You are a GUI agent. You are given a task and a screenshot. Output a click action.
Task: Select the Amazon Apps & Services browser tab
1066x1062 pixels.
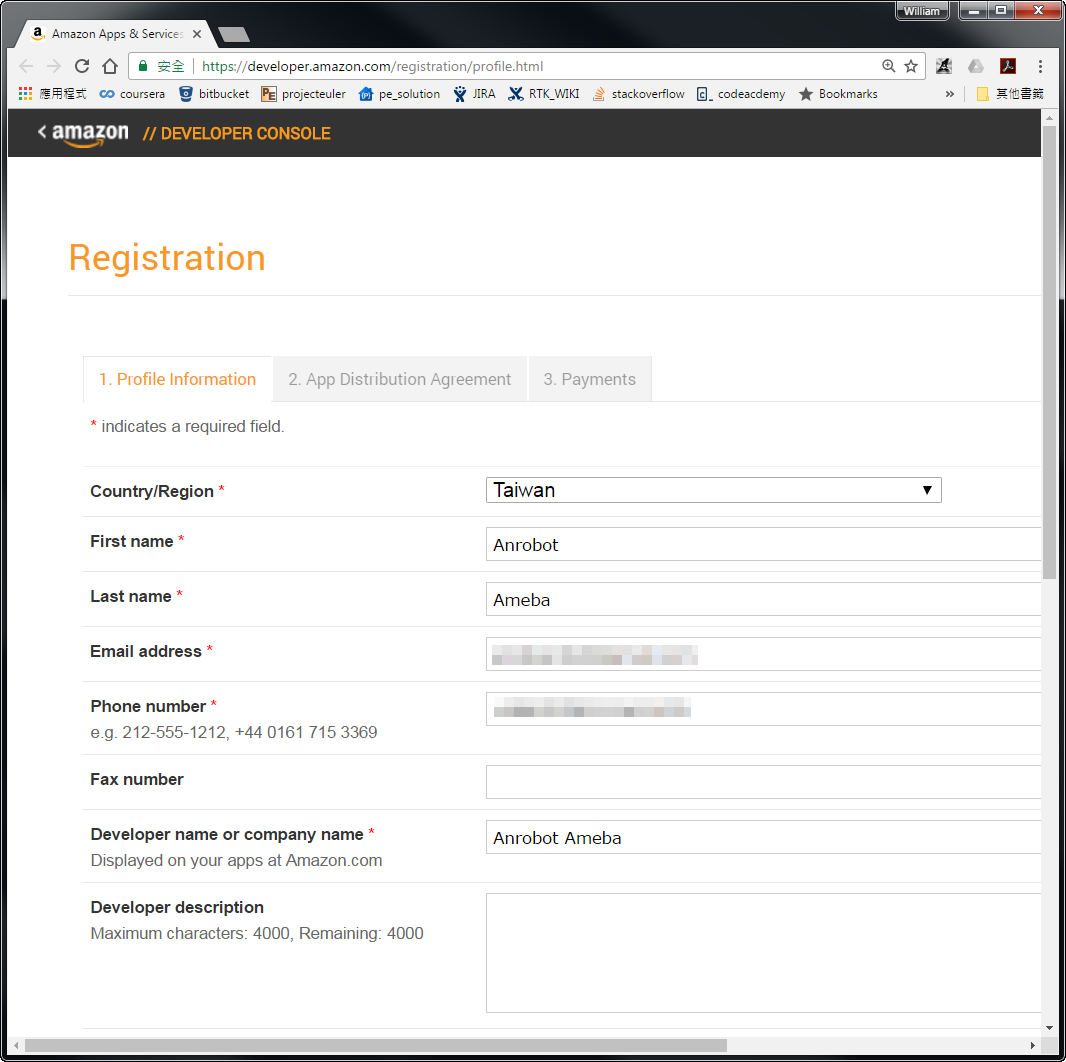117,34
